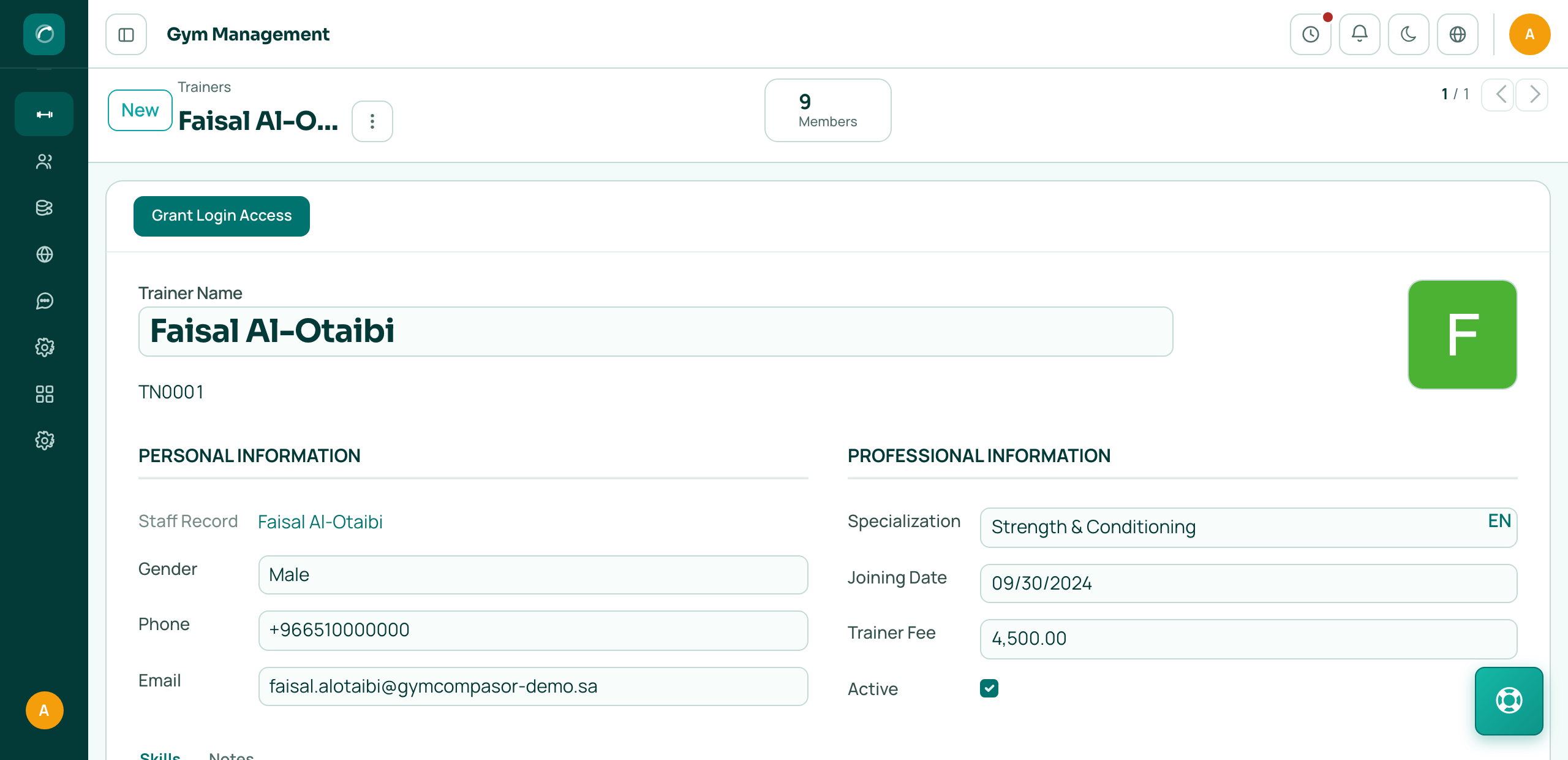1568x760 pixels.
Task: Open the globe sidebar icon
Action: click(44, 254)
